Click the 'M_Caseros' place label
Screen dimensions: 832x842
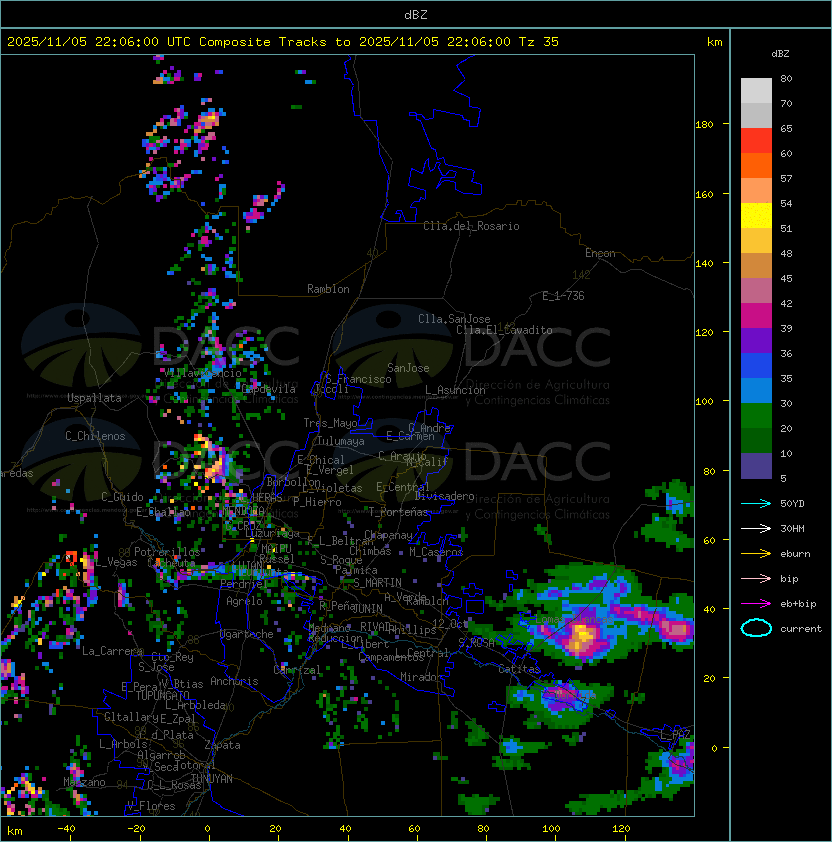[x=436, y=552]
